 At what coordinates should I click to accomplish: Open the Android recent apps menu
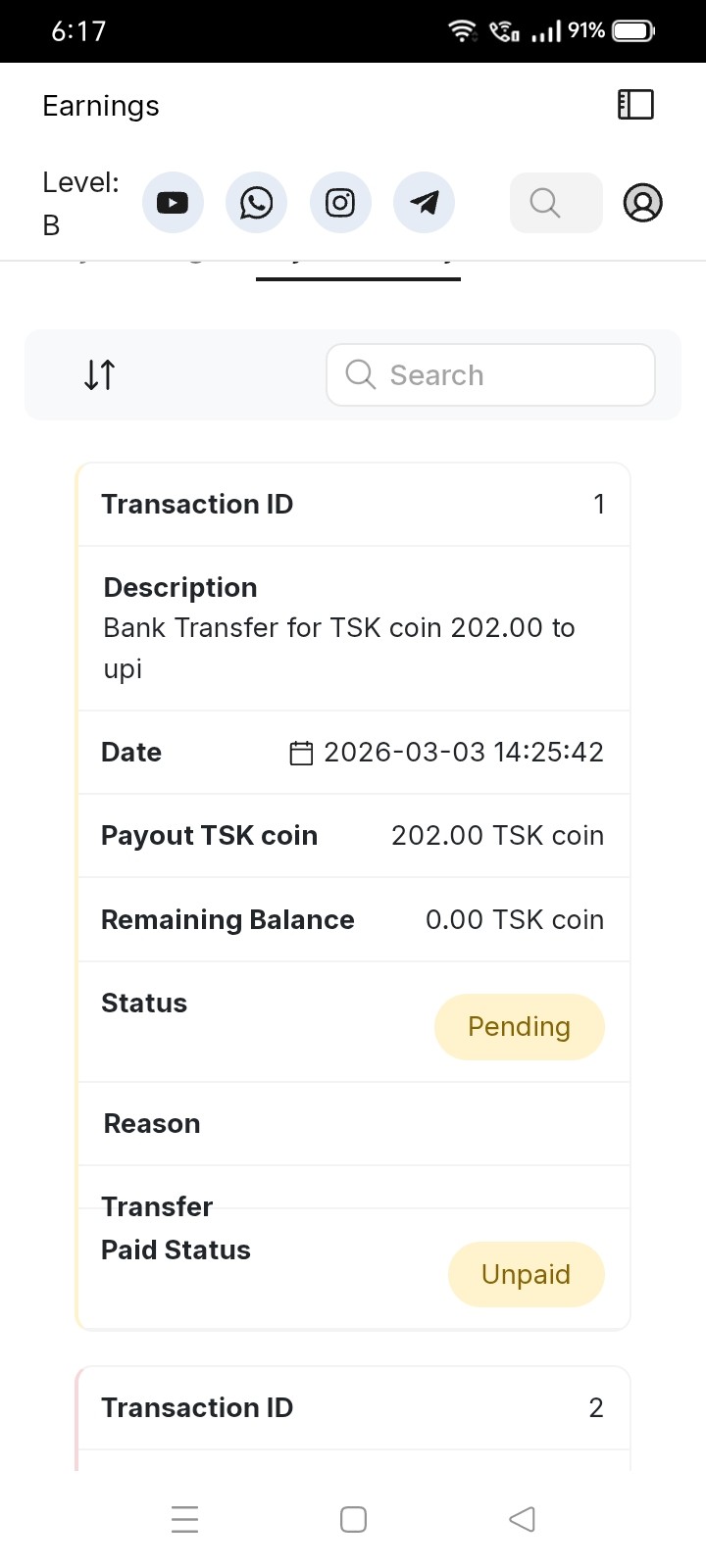click(x=184, y=1519)
